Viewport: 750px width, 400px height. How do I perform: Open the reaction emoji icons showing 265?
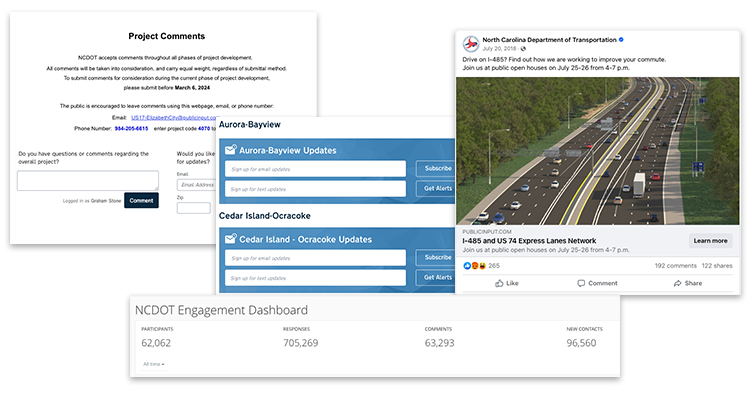click(474, 266)
